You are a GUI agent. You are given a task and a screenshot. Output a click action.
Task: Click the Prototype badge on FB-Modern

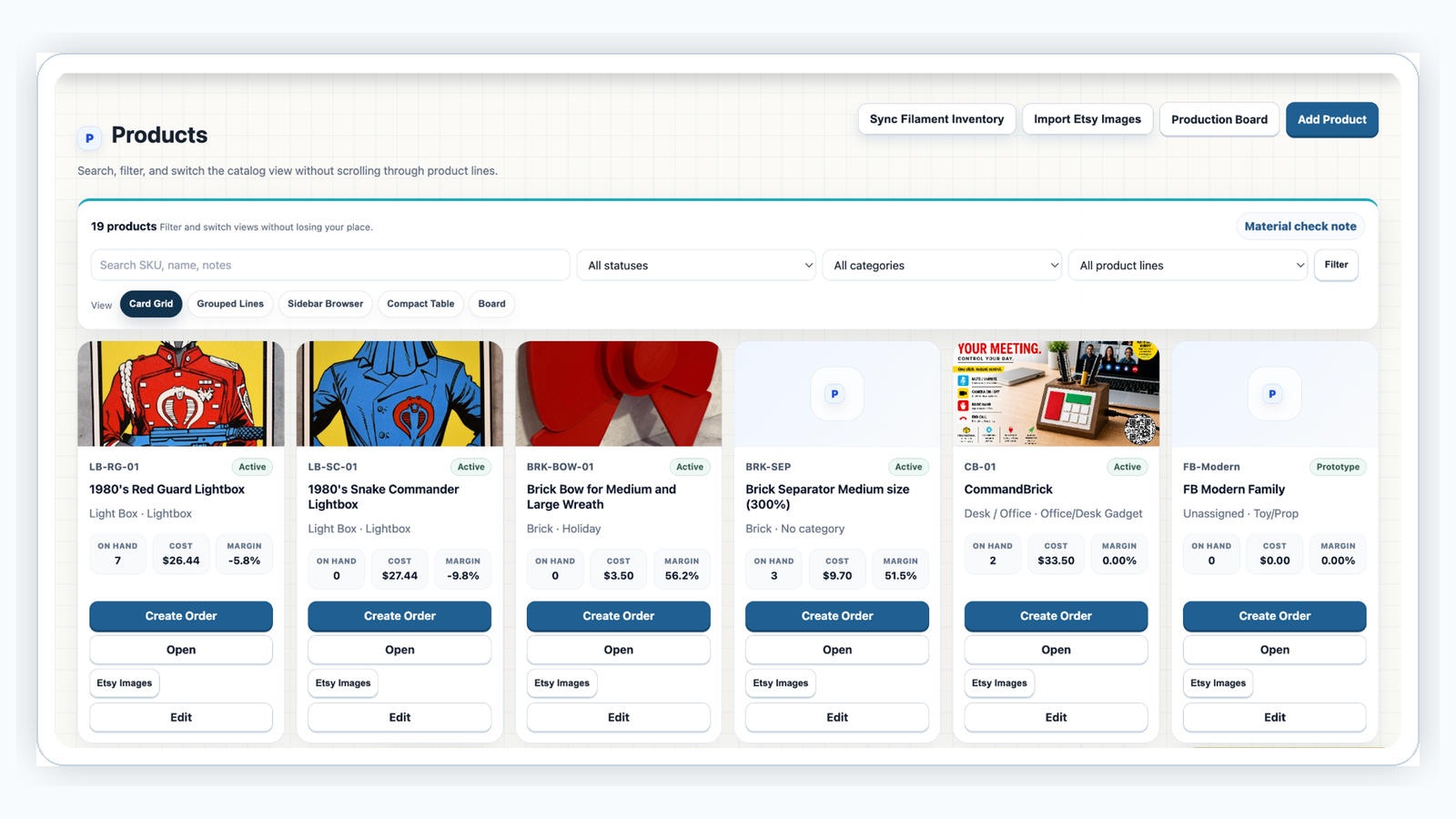(1338, 467)
